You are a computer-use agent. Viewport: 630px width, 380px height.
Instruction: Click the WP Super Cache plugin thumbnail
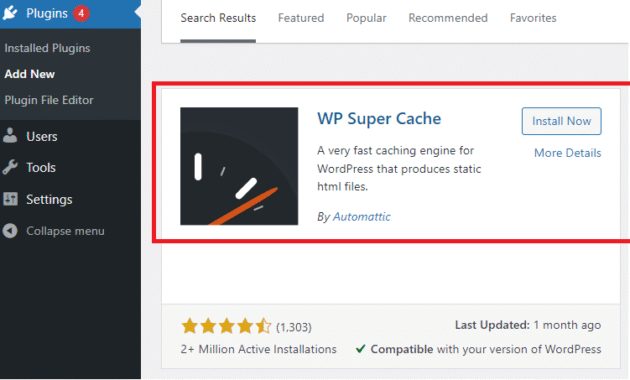(239, 166)
